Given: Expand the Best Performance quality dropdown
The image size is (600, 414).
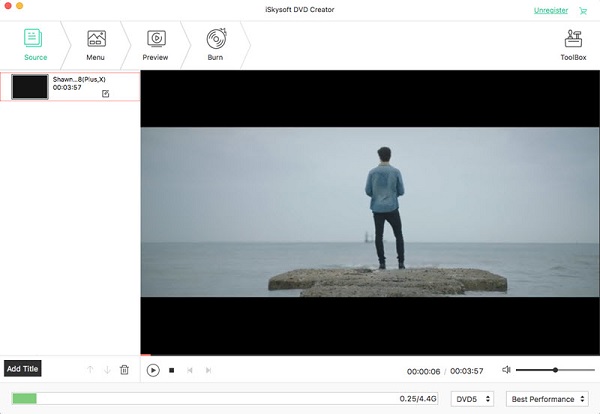Looking at the screenshot, I should click(x=547, y=399).
